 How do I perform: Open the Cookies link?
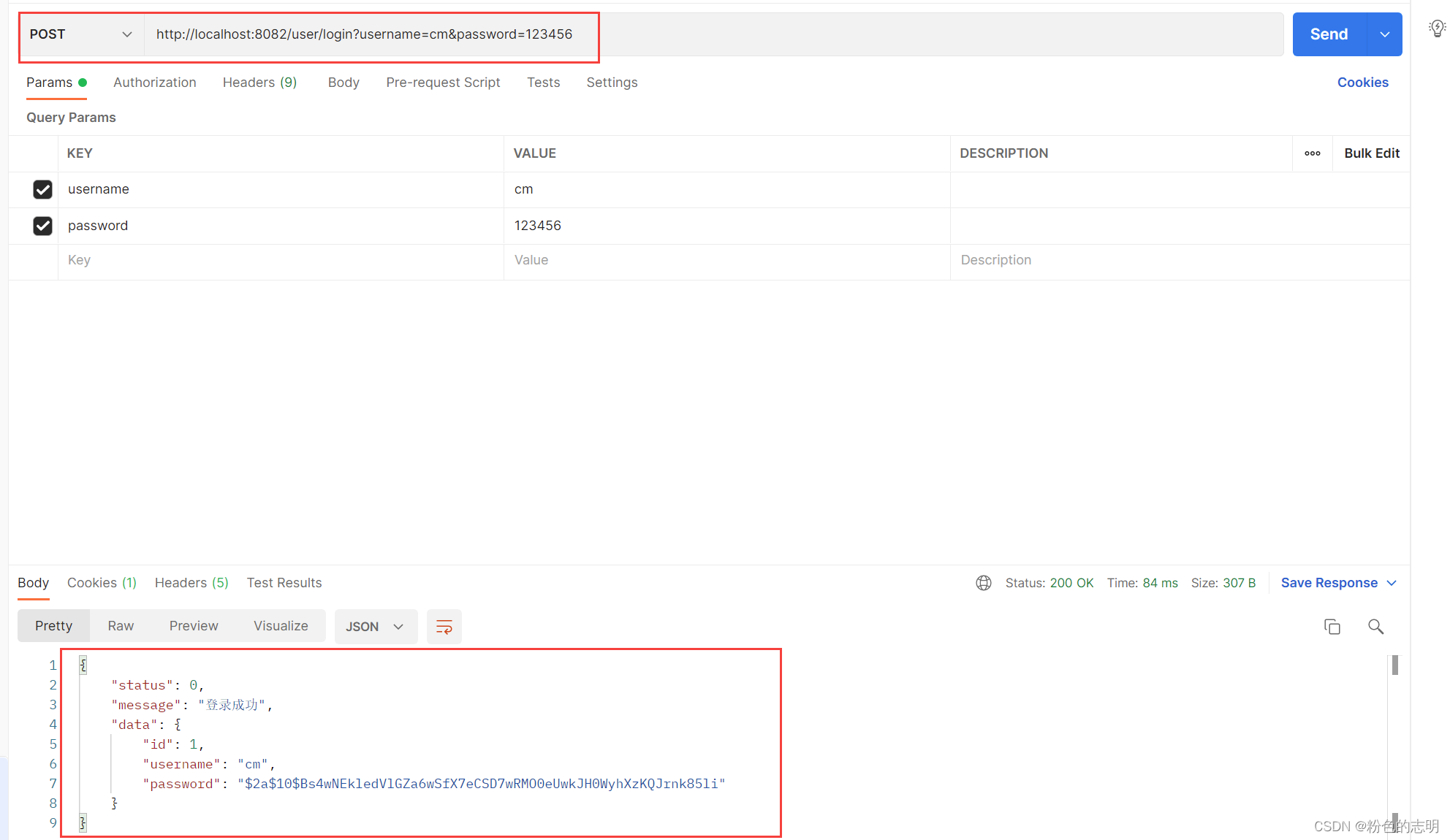[x=1362, y=83]
